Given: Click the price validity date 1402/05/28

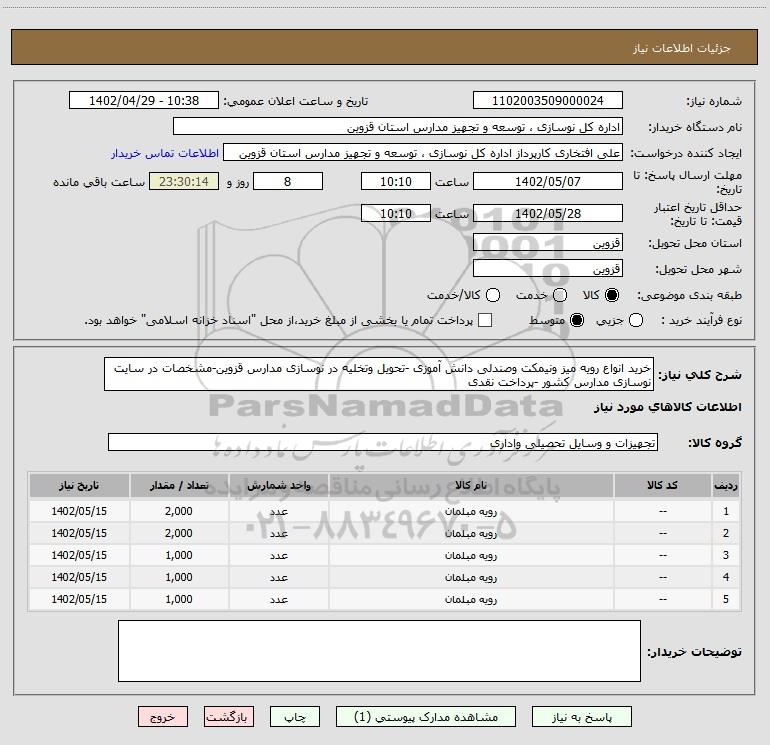Looking at the screenshot, I should point(548,213).
